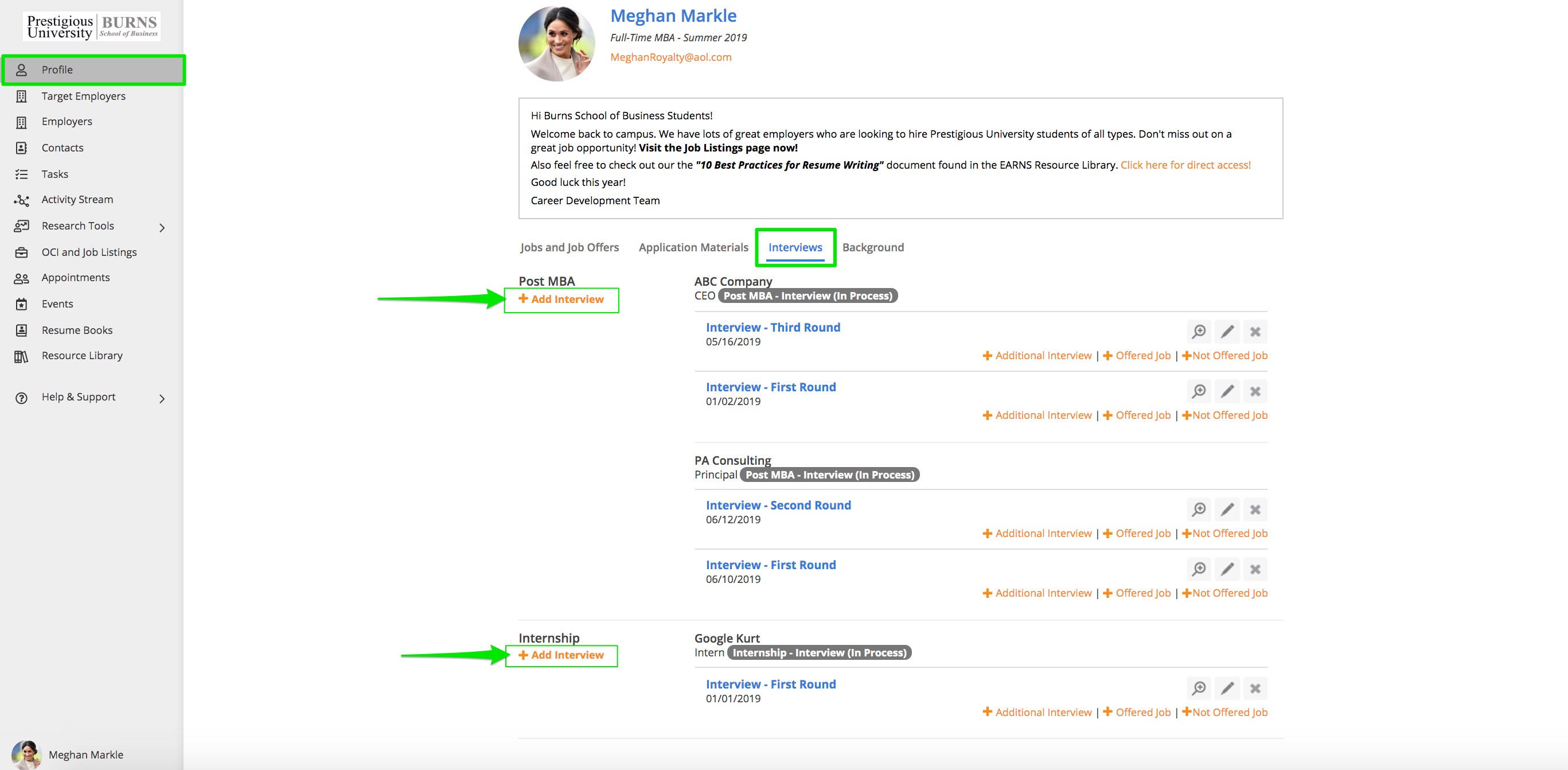The width and height of the screenshot is (1568, 770).
Task: Click the Events calendar icon in sidebar
Action: pyautogui.click(x=21, y=304)
